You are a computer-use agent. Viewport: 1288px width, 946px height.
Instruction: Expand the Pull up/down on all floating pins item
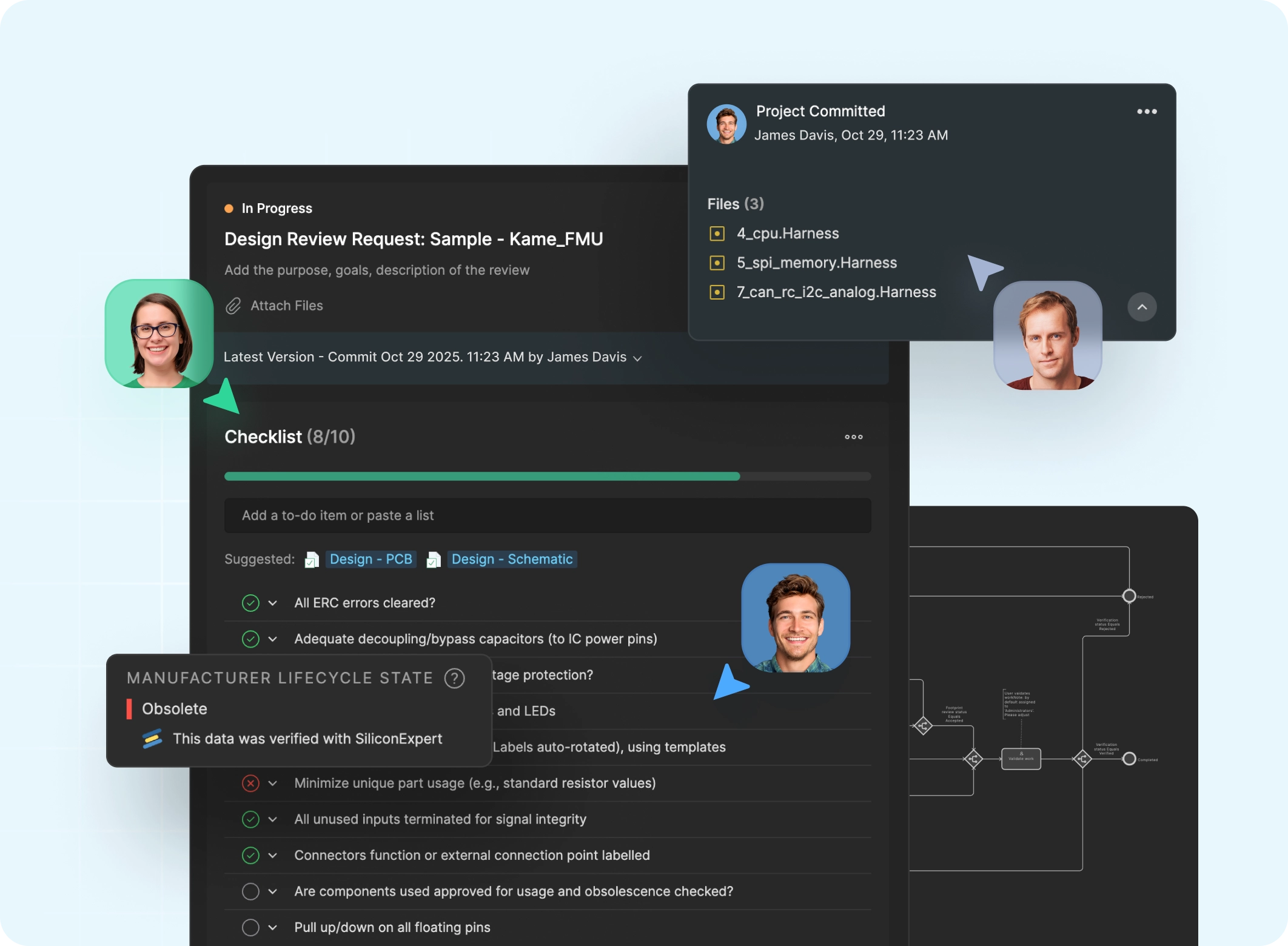point(273,927)
